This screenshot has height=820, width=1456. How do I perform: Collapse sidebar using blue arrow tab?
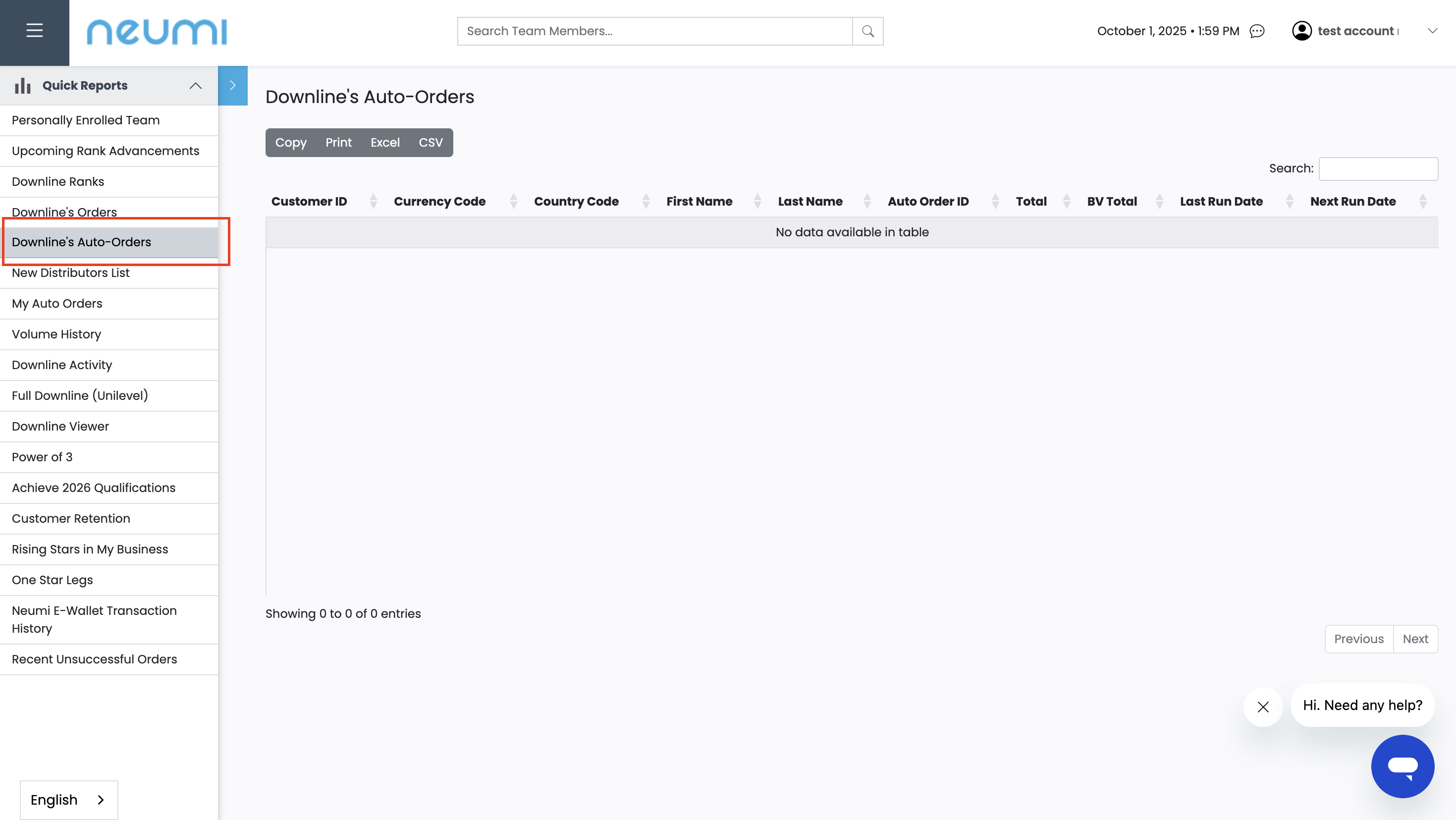tap(232, 85)
